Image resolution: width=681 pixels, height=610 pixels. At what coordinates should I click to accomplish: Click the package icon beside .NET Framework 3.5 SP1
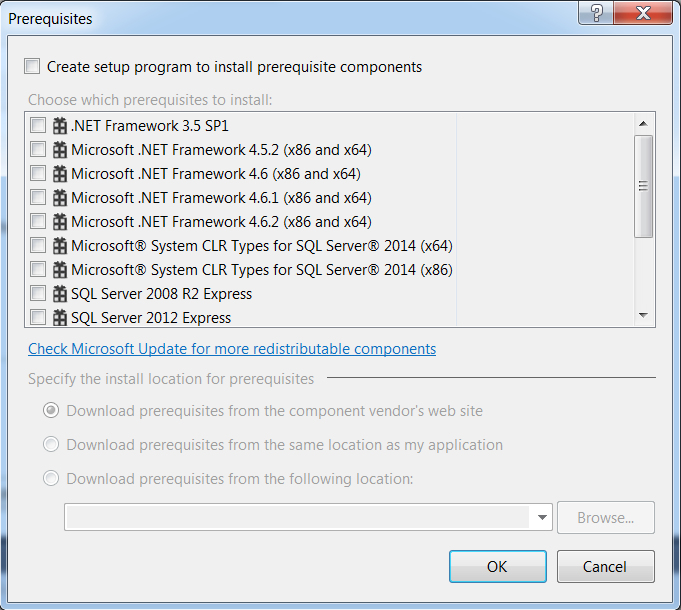pyautogui.click(x=60, y=126)
